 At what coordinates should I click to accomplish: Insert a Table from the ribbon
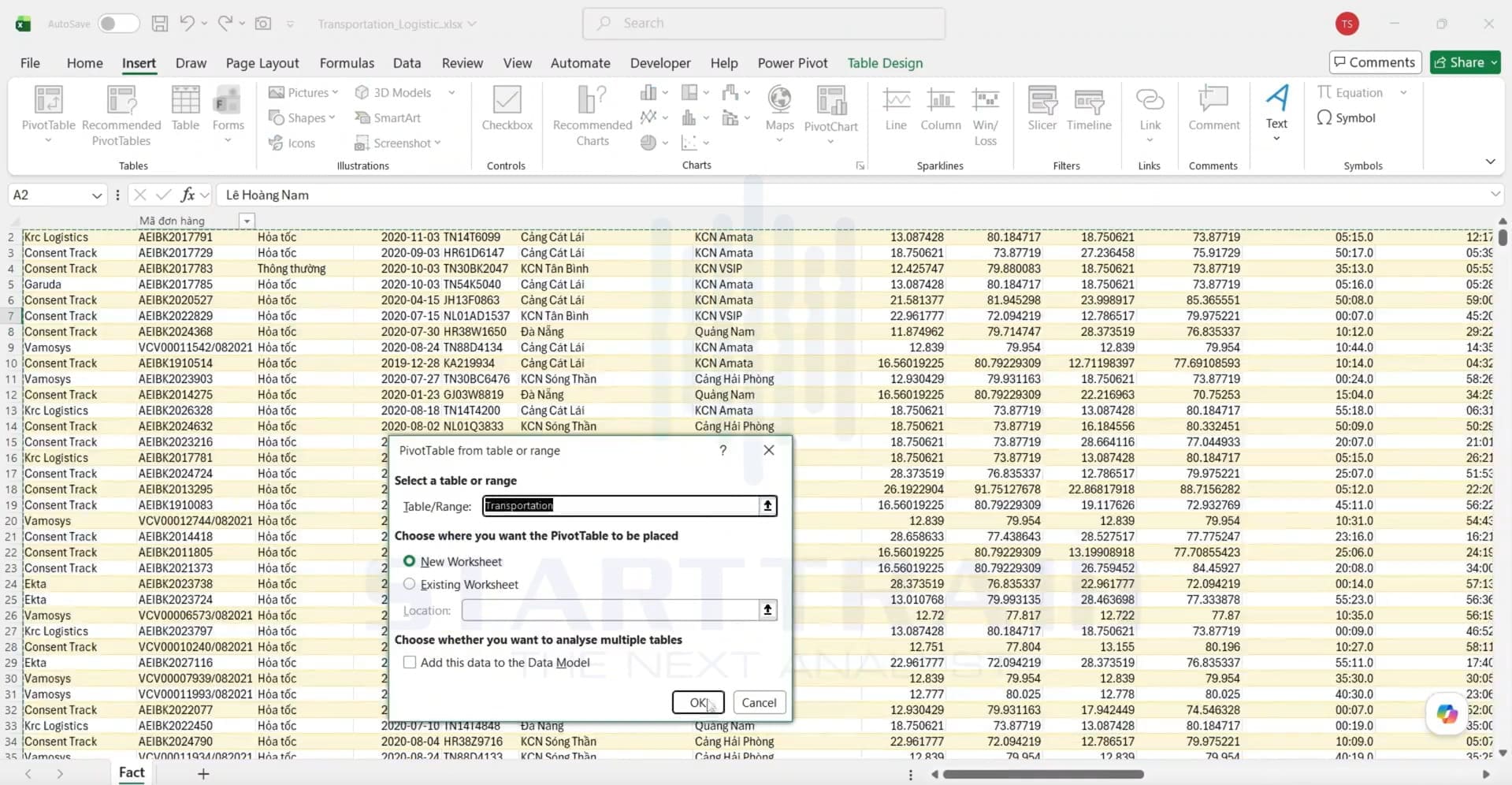[x=185, y=109]
